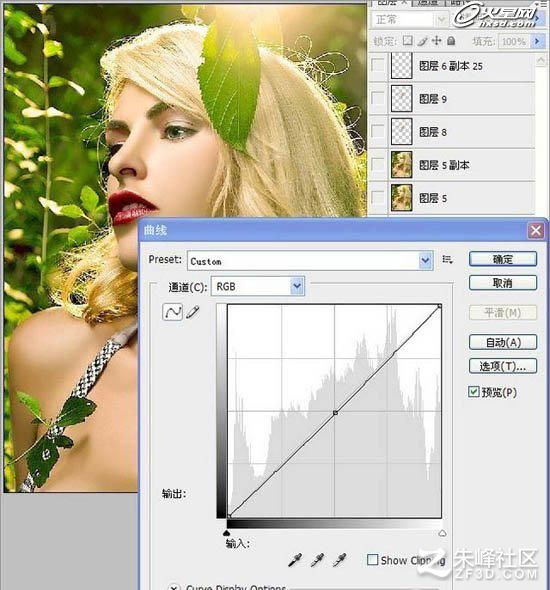Select the top-right curve endpoint
The image size is (550, 590).
point(439,307)
